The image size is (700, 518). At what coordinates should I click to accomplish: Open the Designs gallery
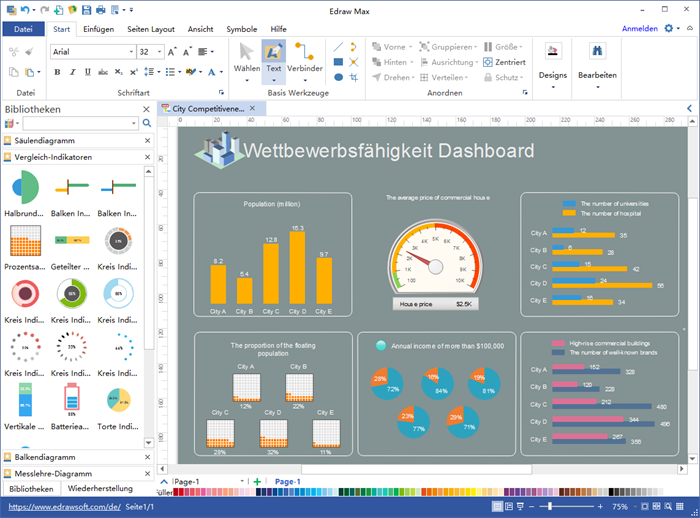point(552,58)
